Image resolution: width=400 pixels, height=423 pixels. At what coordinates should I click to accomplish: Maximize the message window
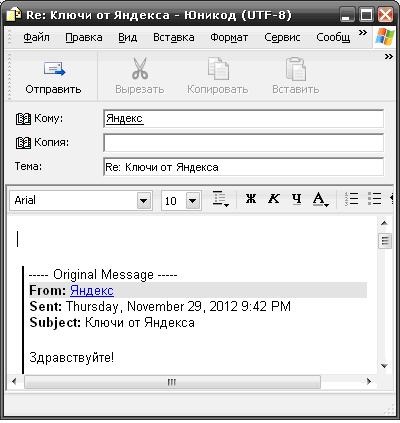(x=366, y=15)
